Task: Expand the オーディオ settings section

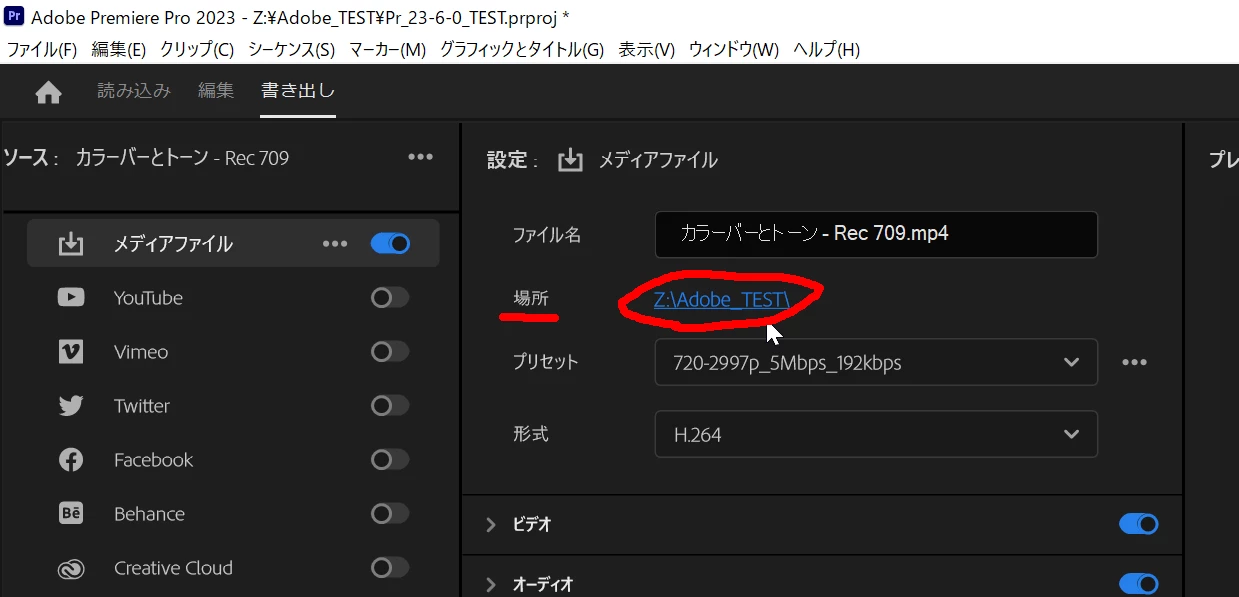Action: (x=491, y=584)
